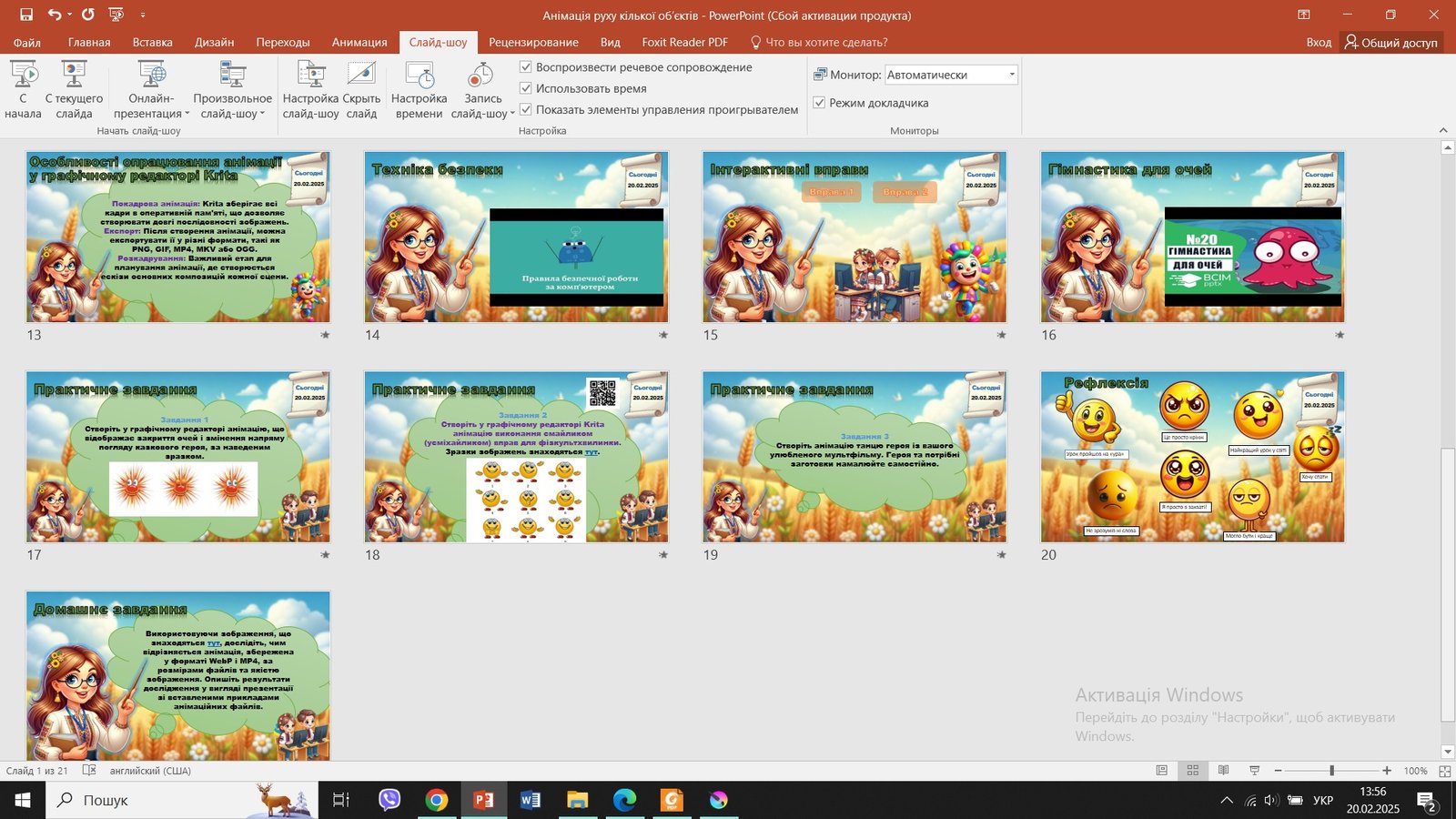Click Tell me what to do field
This screenshot has height=819, width=1456.
pyautogui.click(x=818, y=42)
